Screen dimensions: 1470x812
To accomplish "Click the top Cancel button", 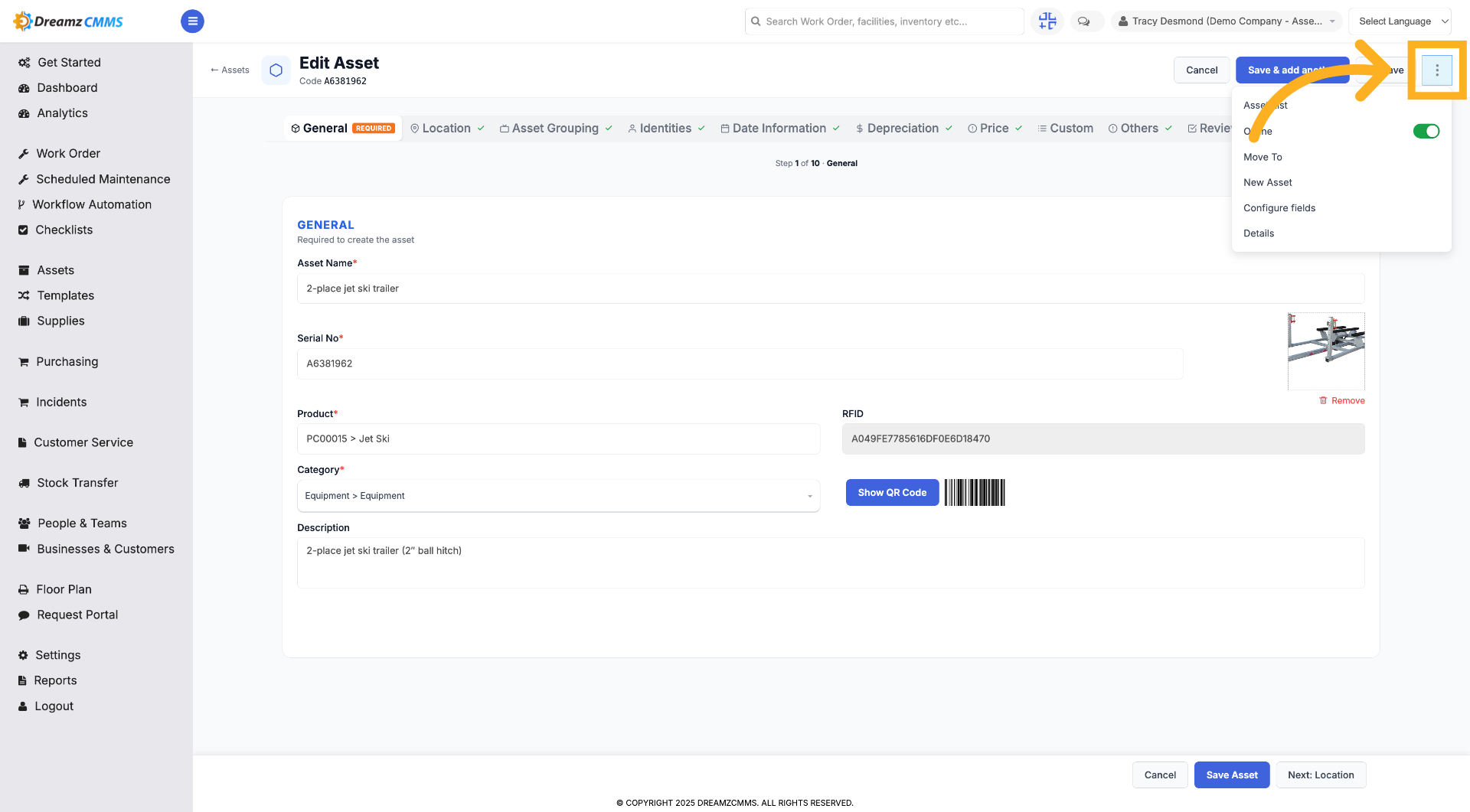I will point(1201,70).
